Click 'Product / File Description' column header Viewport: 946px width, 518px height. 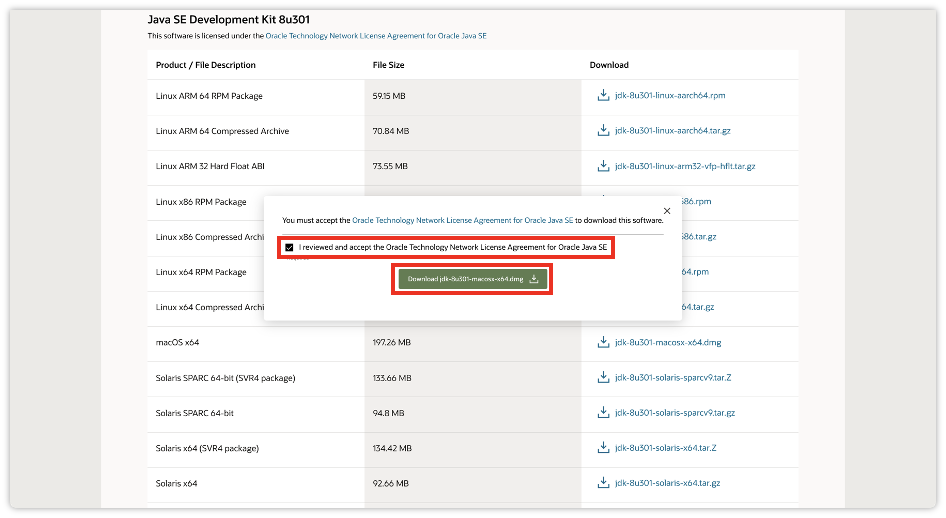(x=206, y=65)
